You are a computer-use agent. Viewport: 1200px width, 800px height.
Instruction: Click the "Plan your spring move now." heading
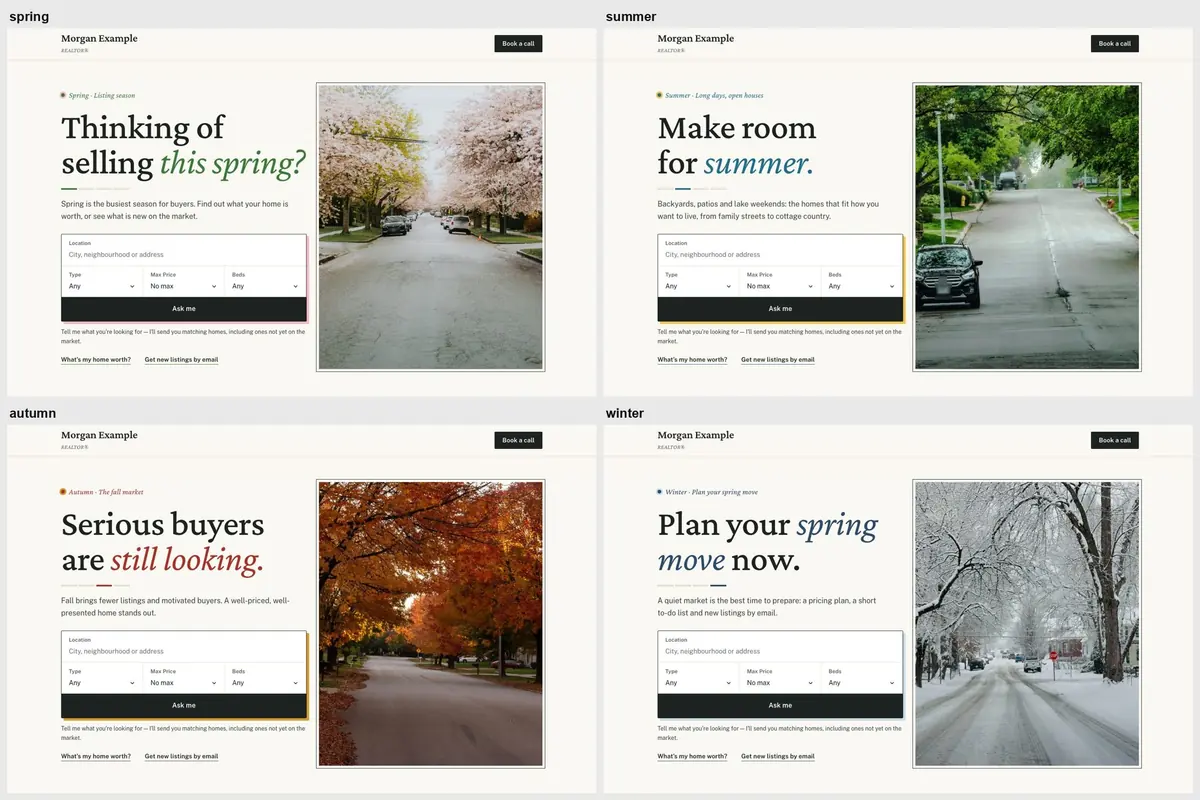[x=767, y=543]
